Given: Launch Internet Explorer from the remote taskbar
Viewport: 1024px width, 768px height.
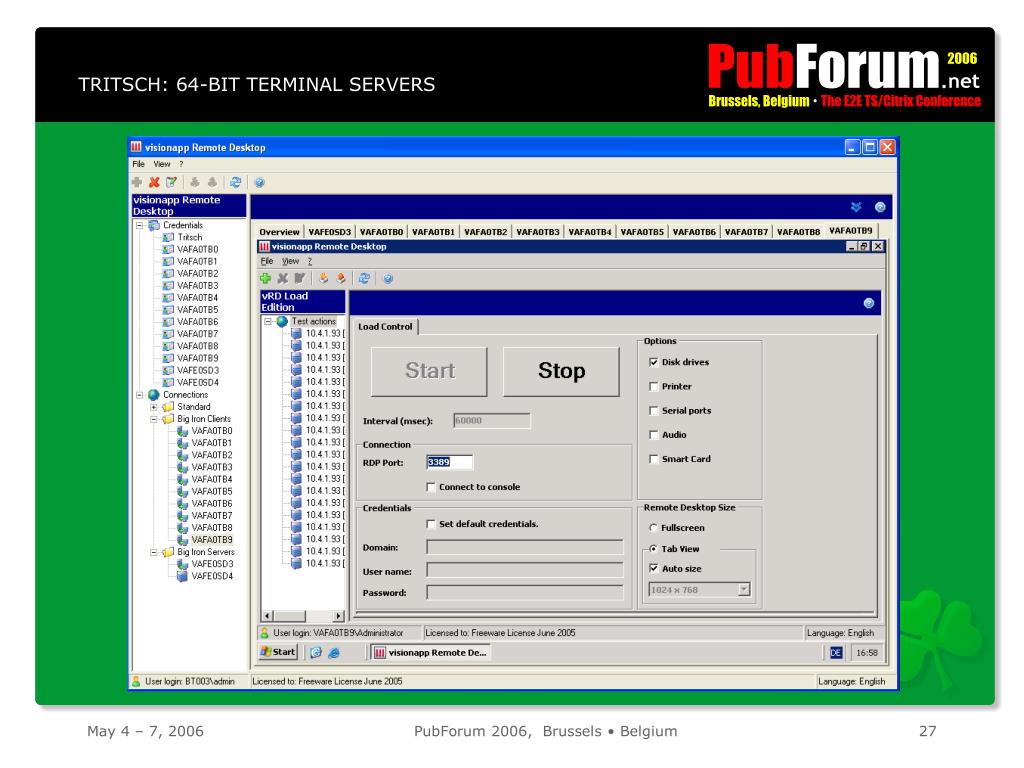Looking at the screenshot, I should 334,652.
